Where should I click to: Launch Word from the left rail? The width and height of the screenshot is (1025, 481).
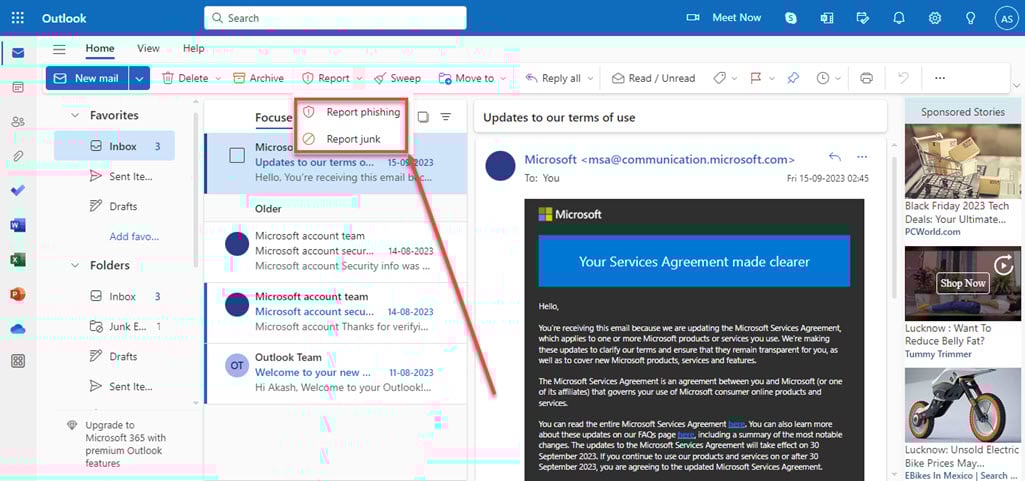(18, 225)
